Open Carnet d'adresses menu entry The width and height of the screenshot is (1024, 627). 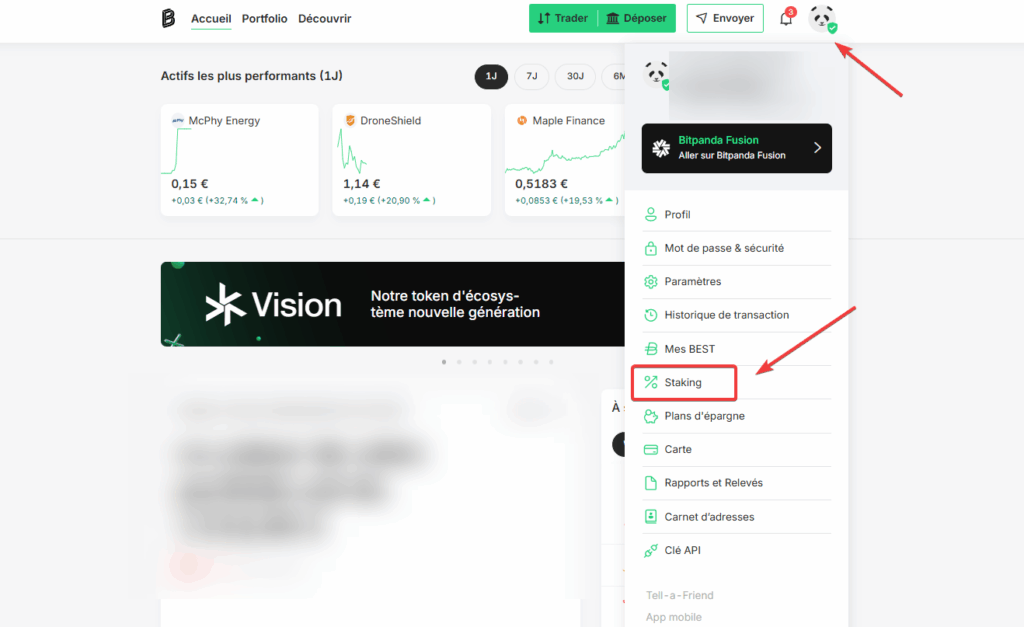point(737,517)
